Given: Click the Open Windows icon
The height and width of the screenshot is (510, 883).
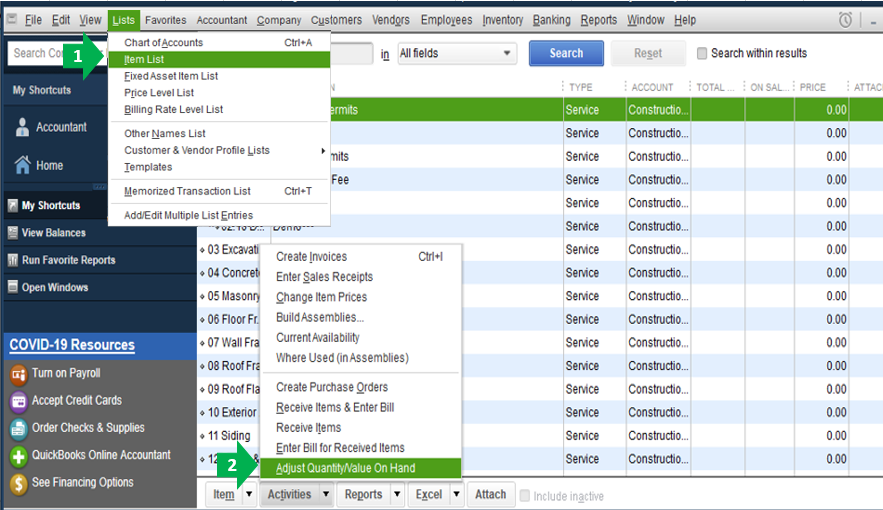Looking at the screenshot, I should [12, 287].
